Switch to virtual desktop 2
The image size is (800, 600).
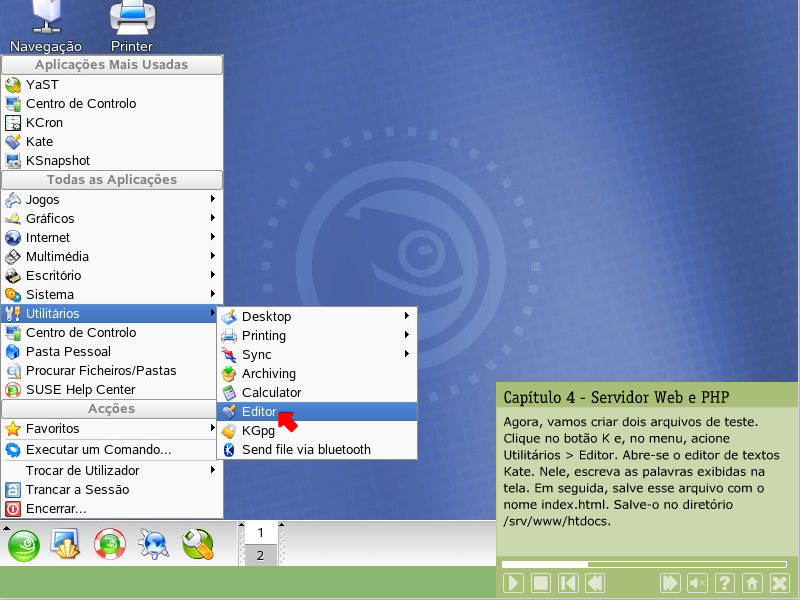(x=260, y=555)
